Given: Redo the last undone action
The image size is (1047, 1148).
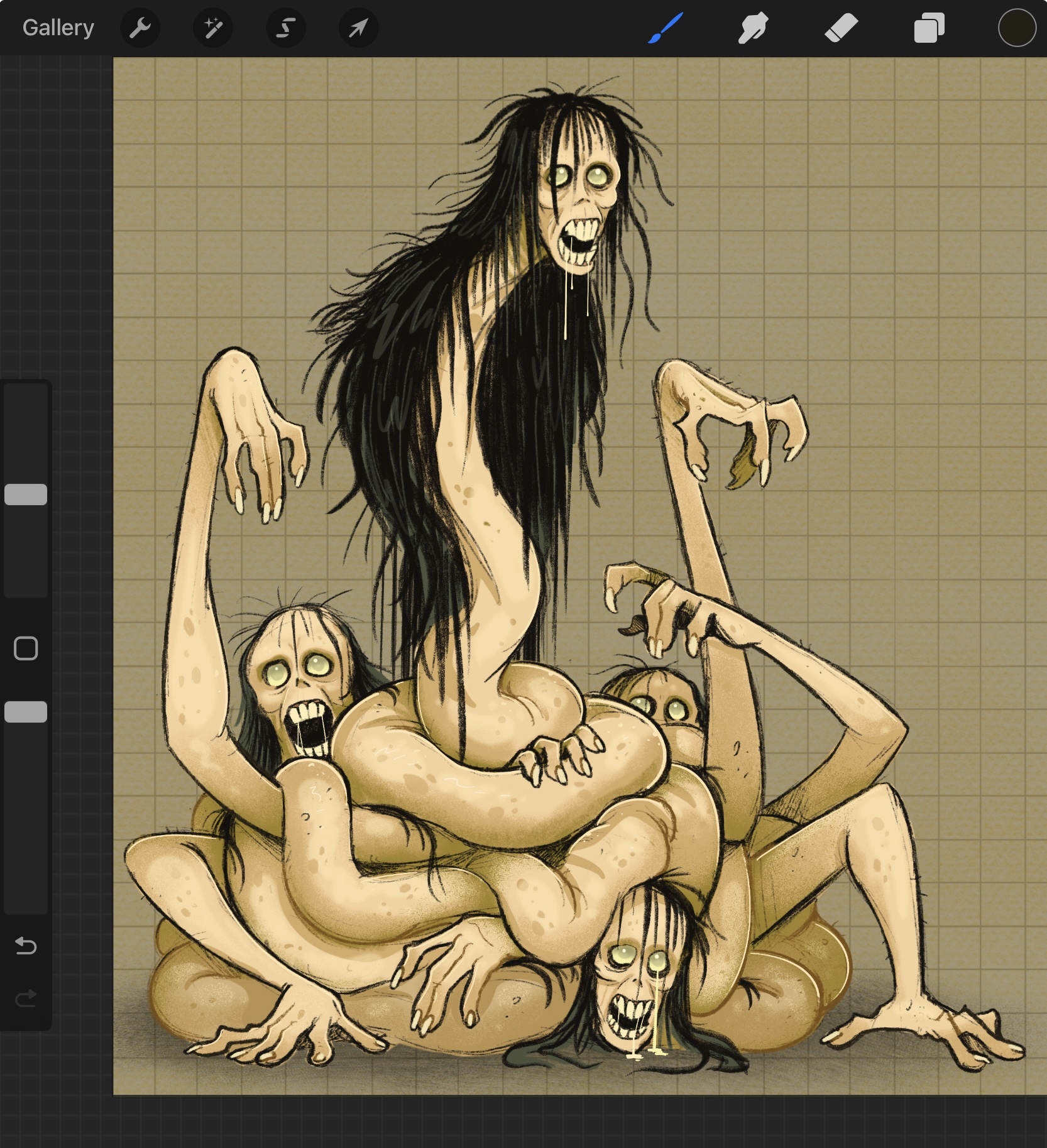Looking at the screenshot, I should (x=26, y=998).
